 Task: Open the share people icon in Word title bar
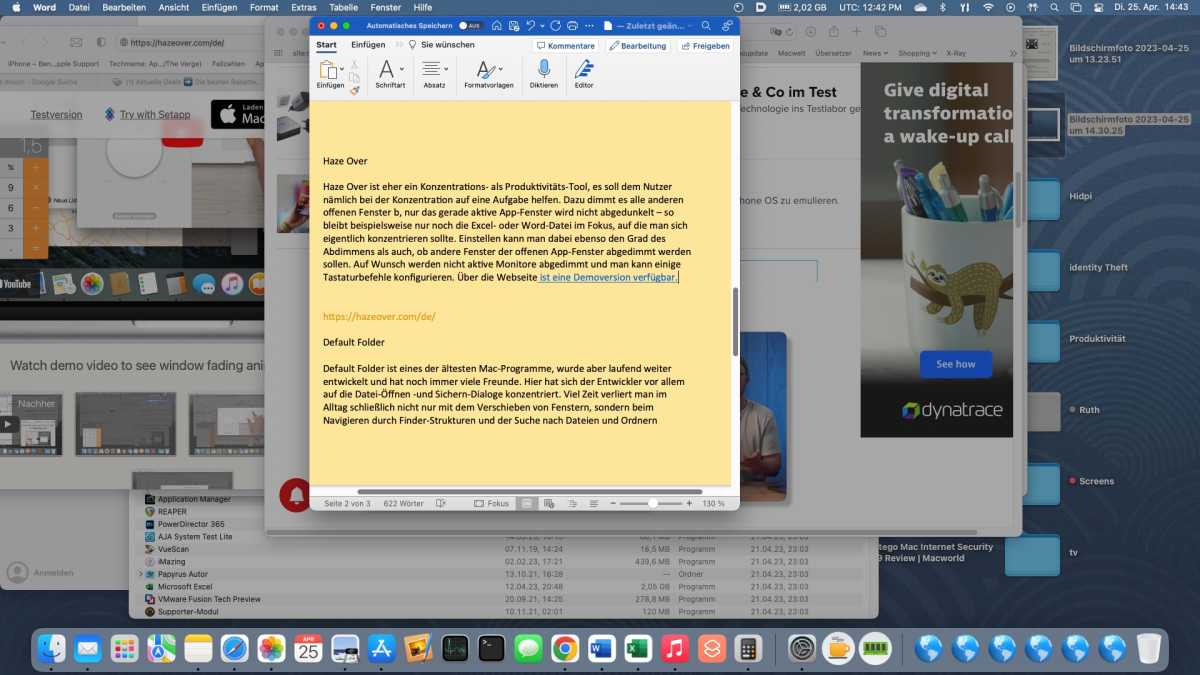(x=727, y=25)
